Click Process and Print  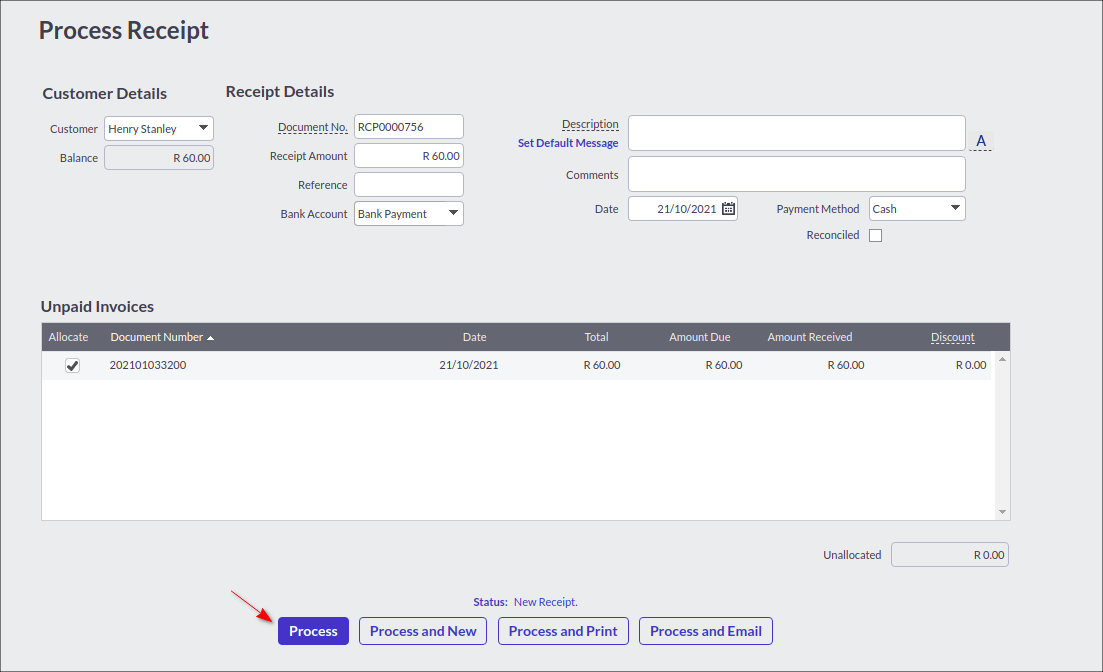(563, 631)
